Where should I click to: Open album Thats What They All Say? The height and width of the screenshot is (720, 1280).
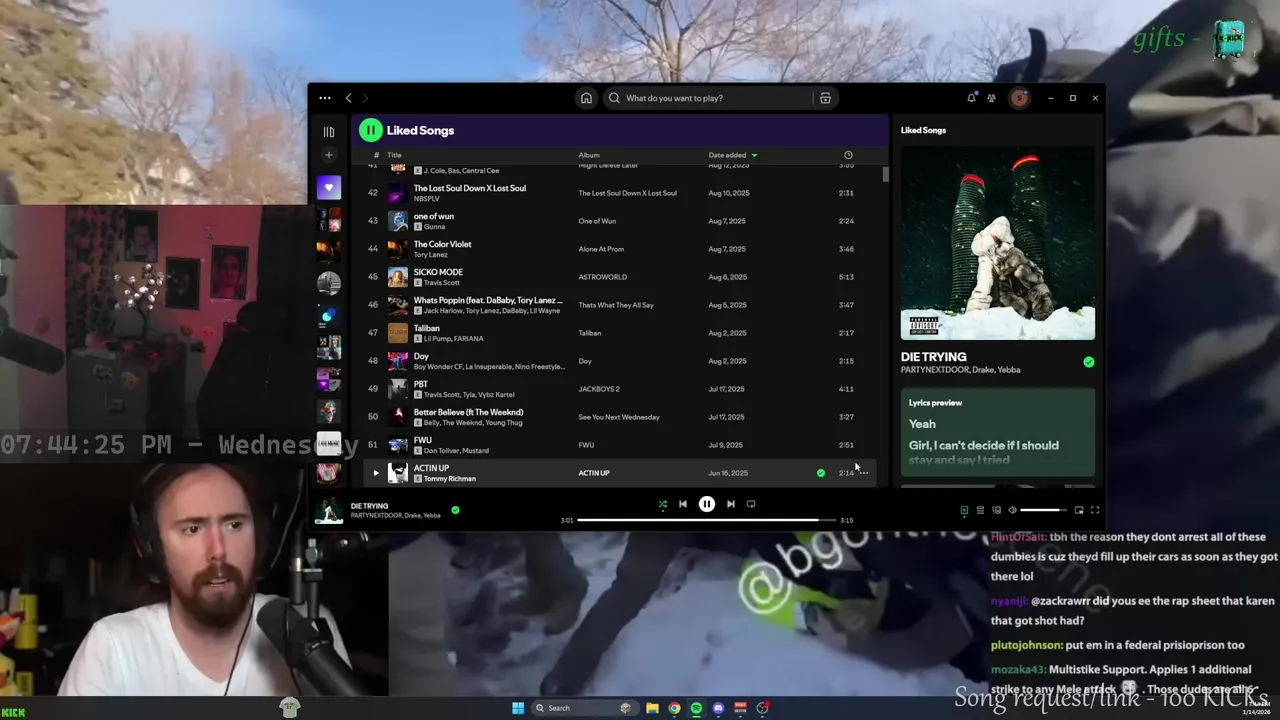tap(616, 305)
